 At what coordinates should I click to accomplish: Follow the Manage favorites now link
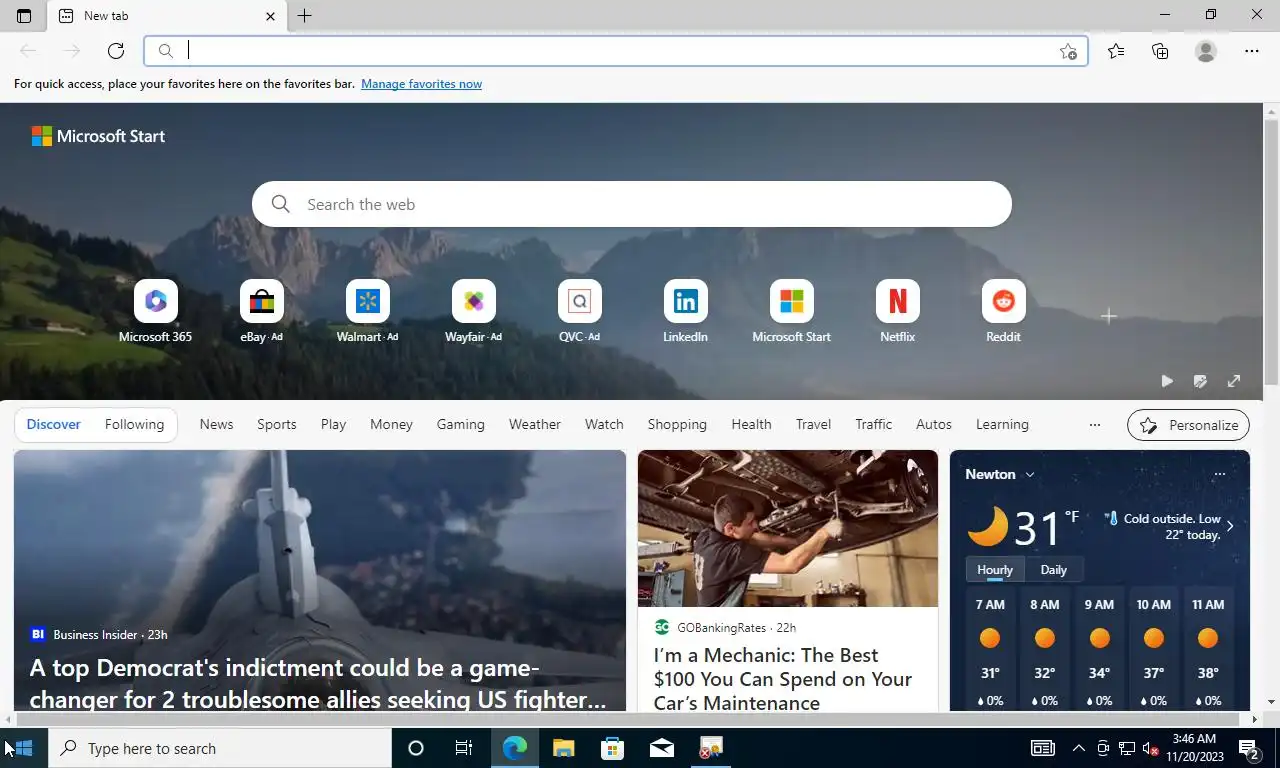coord(421,84)
